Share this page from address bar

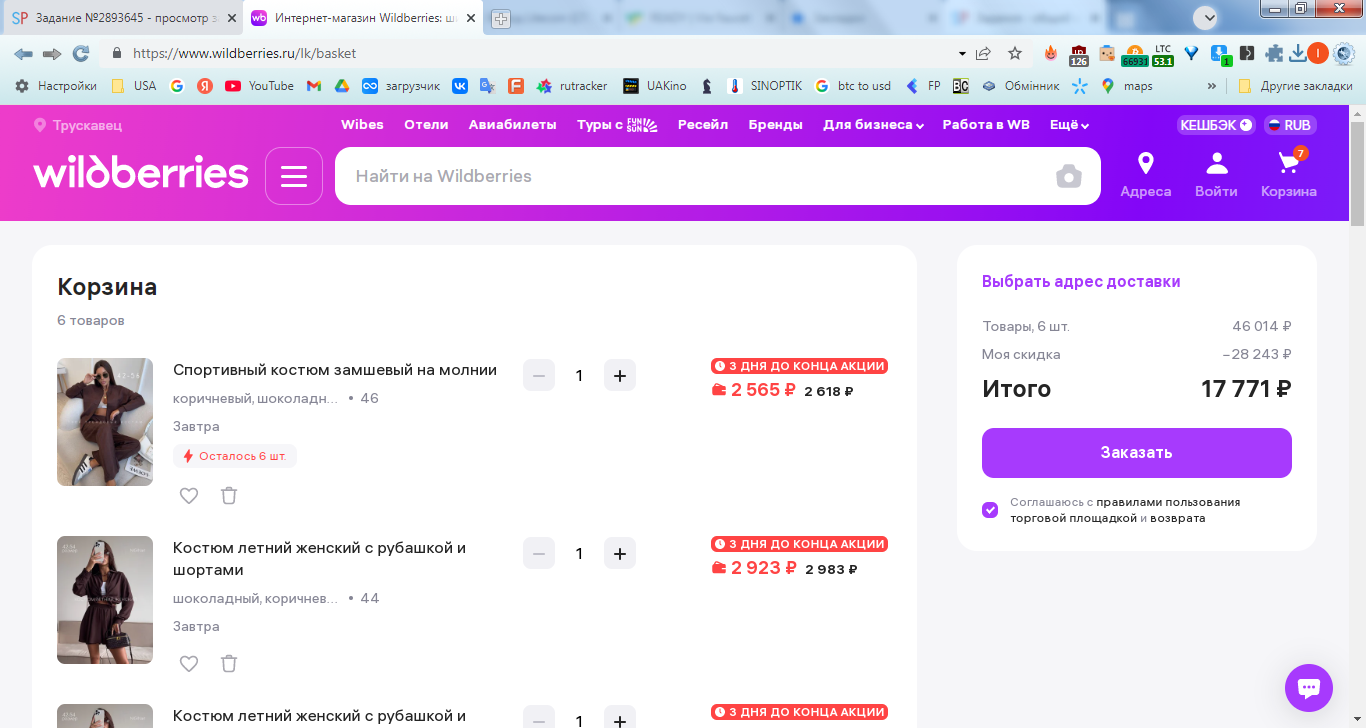[x=984, y=53]
